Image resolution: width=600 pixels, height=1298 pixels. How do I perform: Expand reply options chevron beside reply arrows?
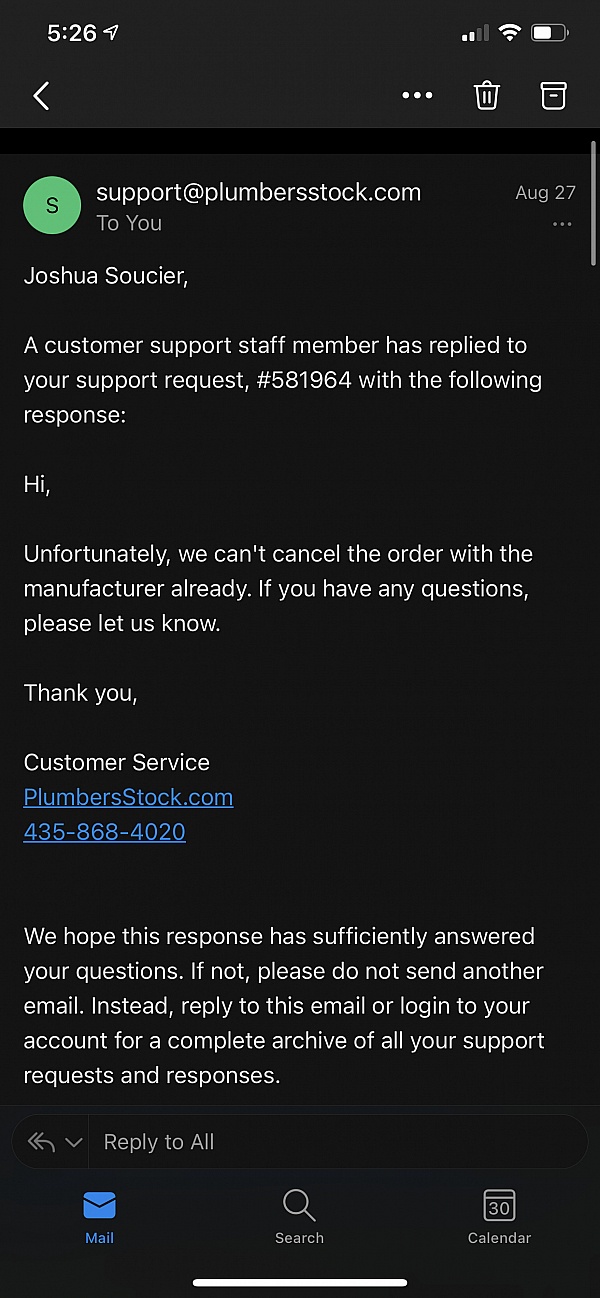[73, 1142]
